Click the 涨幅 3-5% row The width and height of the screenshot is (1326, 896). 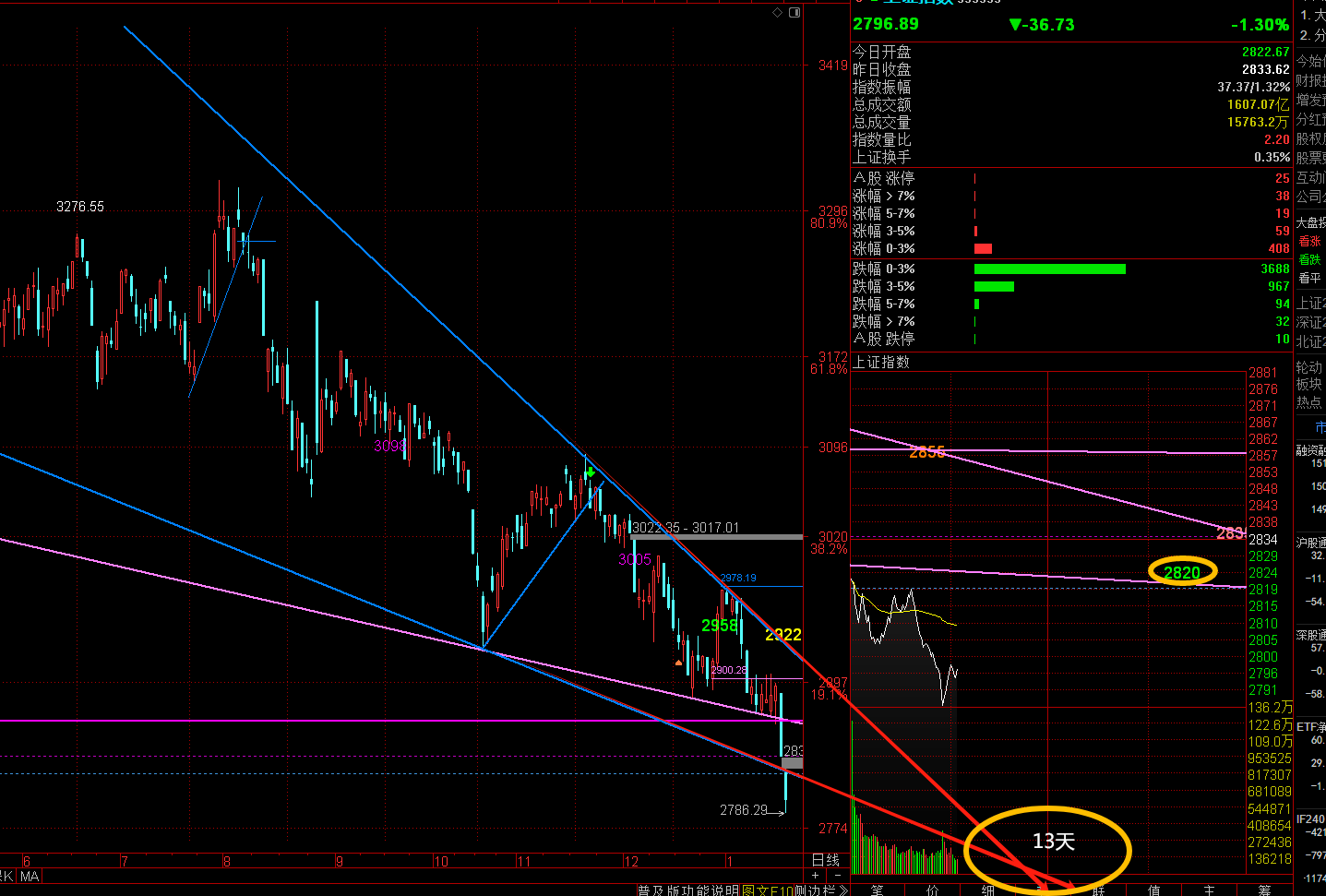pos(1071,231)
